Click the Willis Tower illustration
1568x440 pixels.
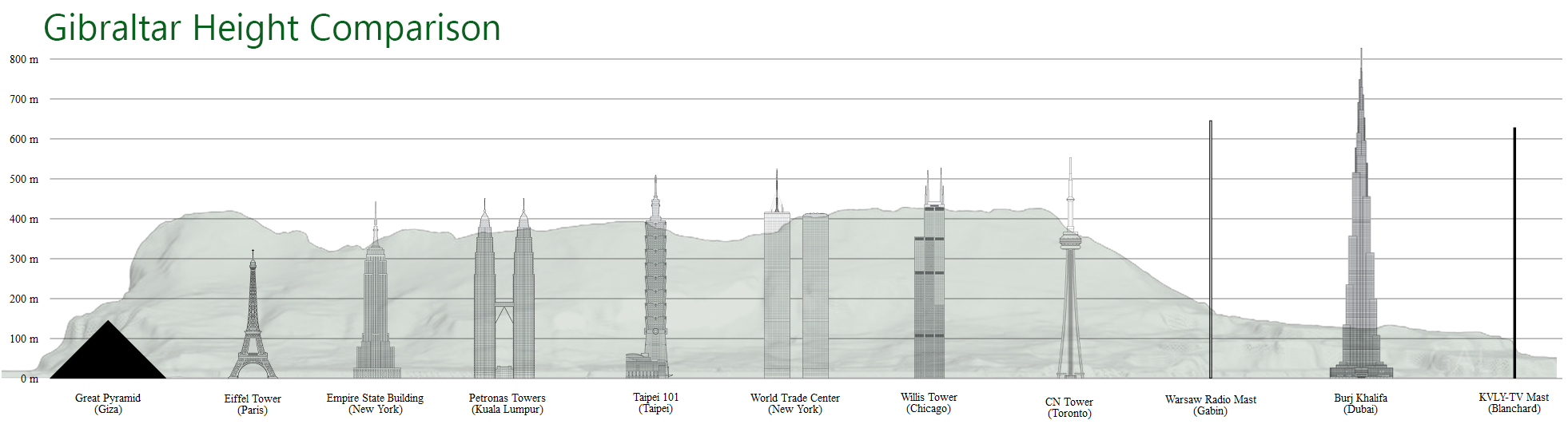point(929,273)
